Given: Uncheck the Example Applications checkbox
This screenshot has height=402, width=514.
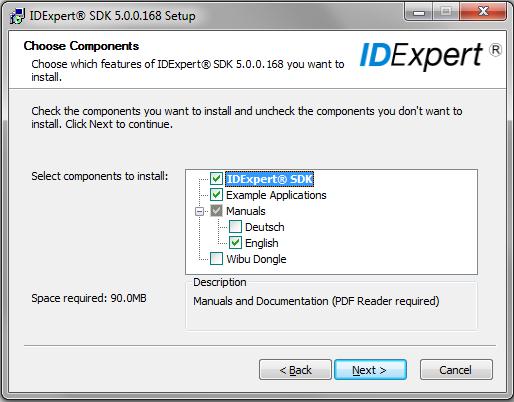Looking at the screenshot, I should 216,195.
